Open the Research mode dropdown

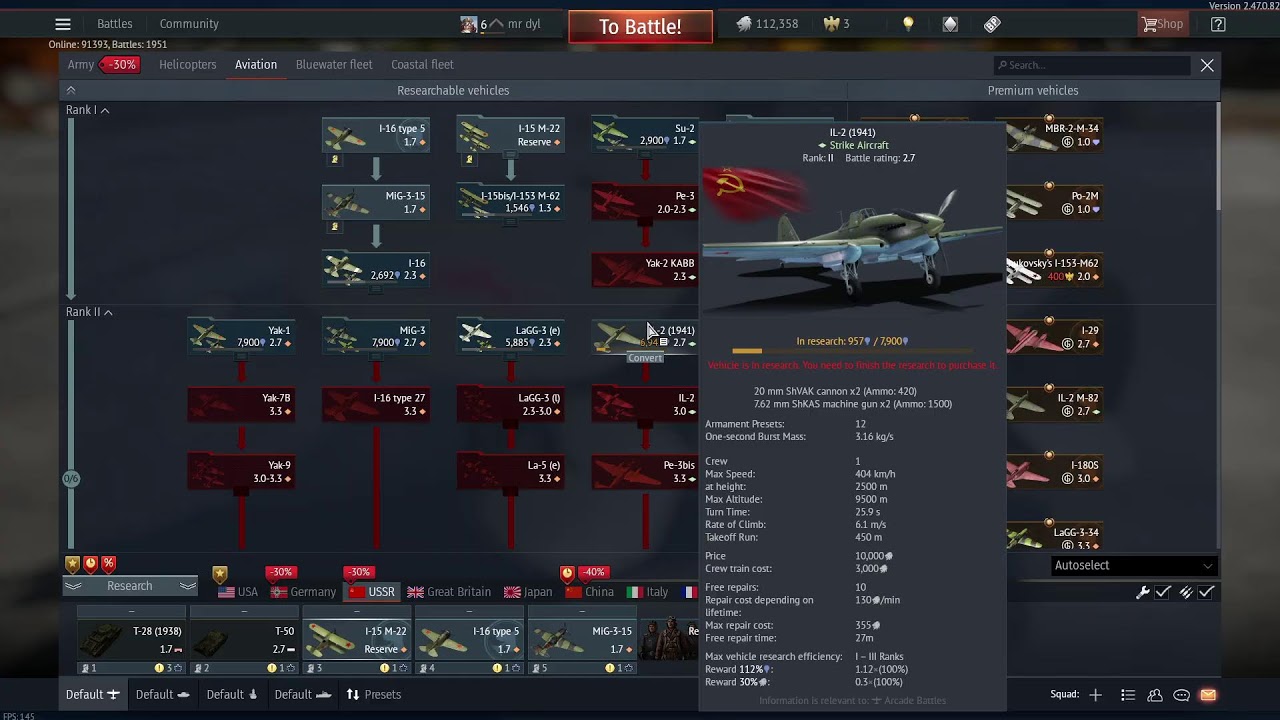[130, 586]
